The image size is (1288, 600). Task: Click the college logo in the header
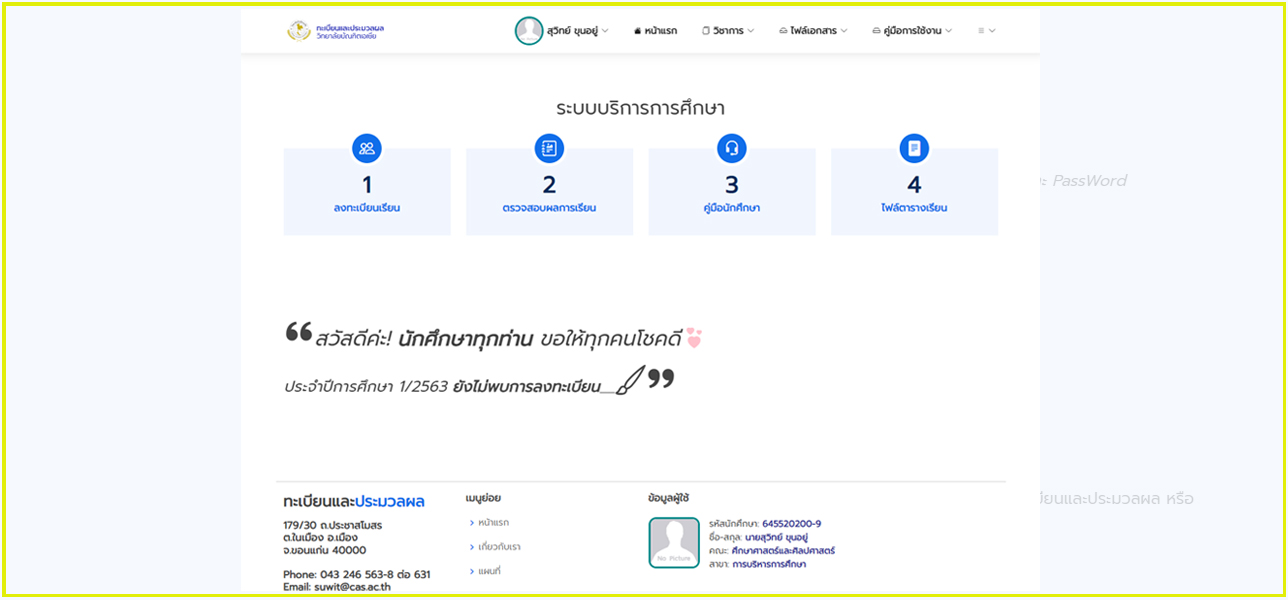click(299, 31)
